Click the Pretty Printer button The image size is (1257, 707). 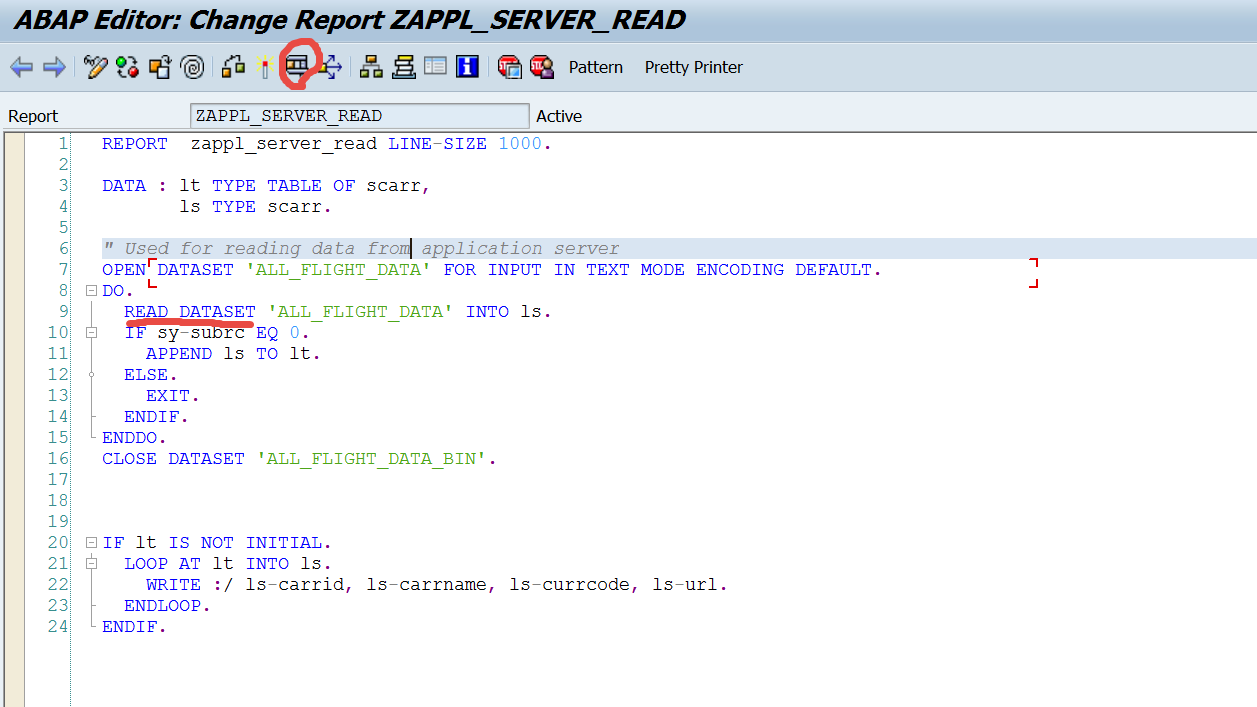pyautogui.click(x=693, y=67)
